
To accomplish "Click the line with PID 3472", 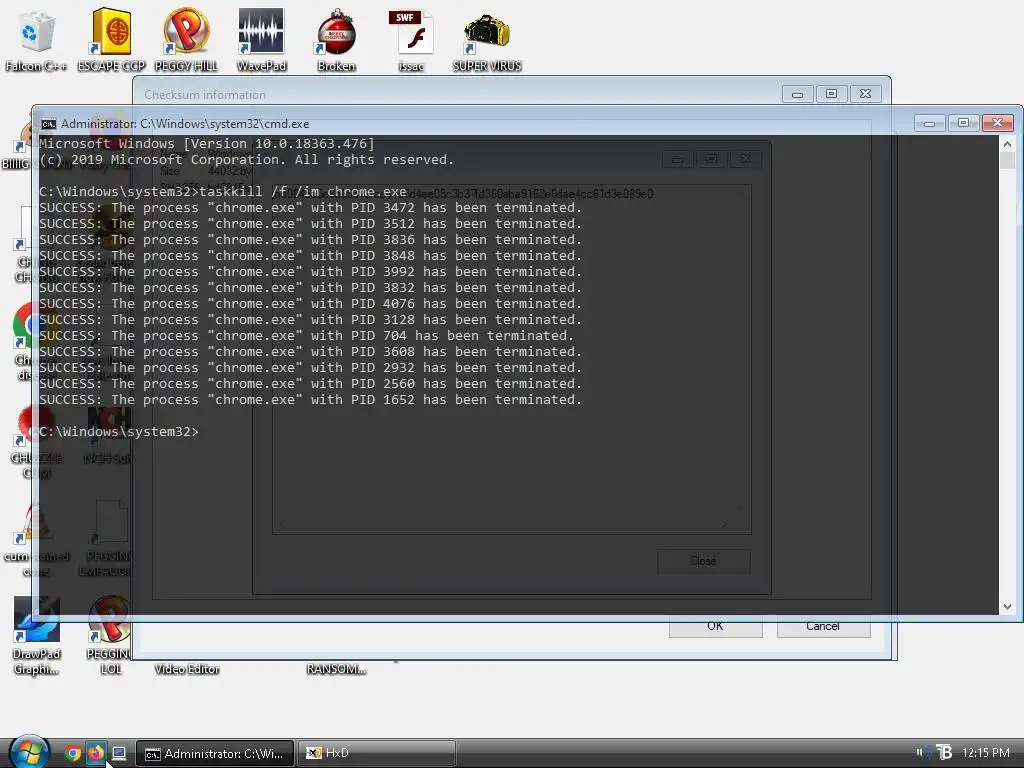I will tap(310, 208).
